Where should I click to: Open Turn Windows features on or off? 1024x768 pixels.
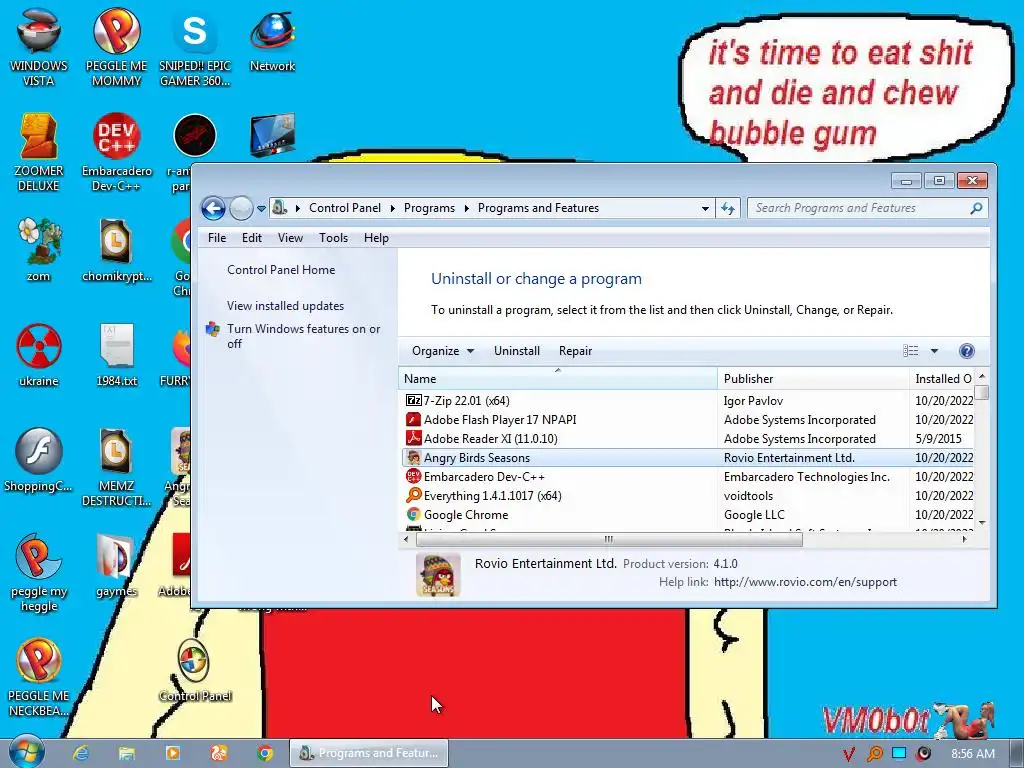coord(303,336)
